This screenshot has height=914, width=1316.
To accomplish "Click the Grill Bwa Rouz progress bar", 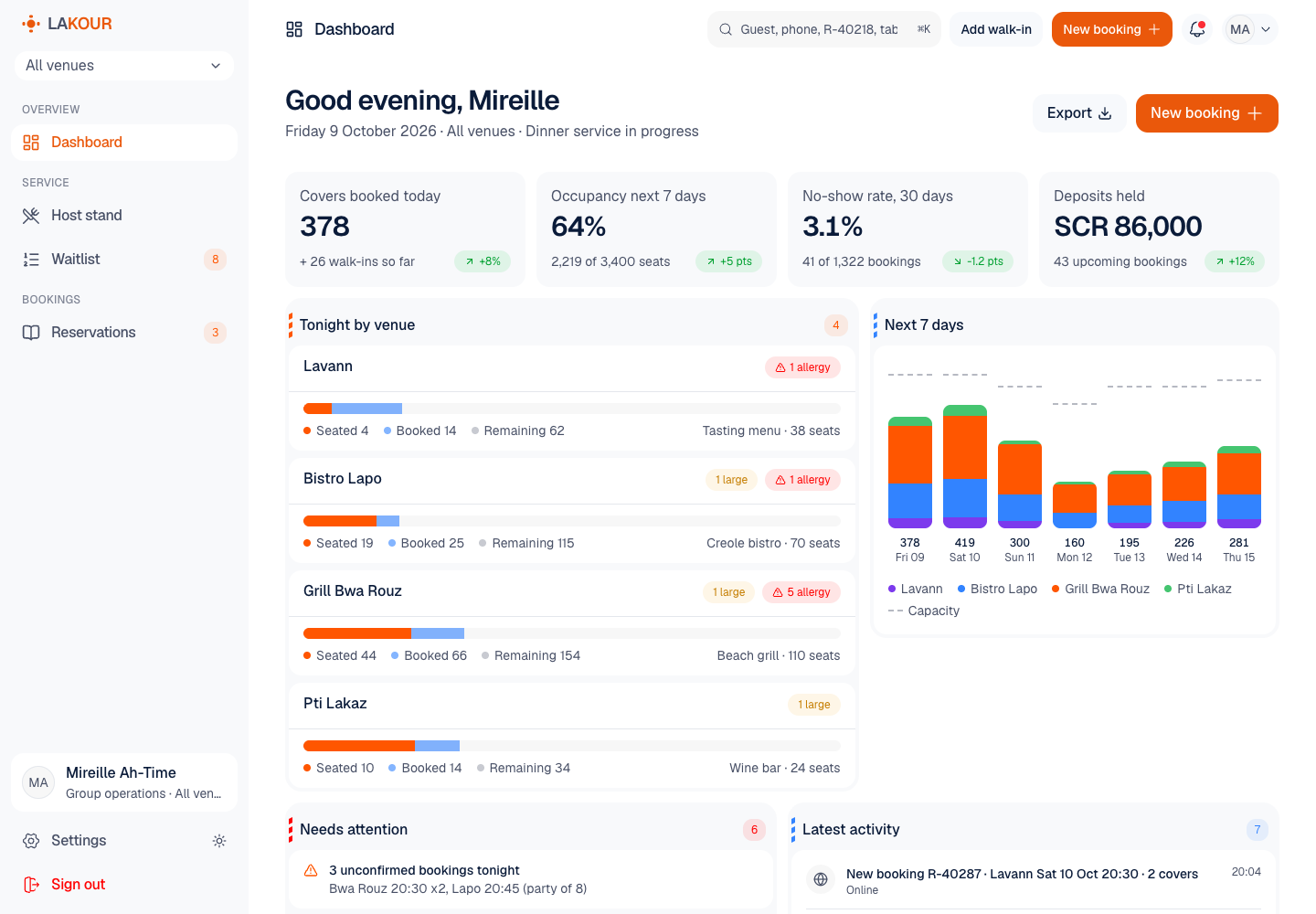I will point(572,633).
